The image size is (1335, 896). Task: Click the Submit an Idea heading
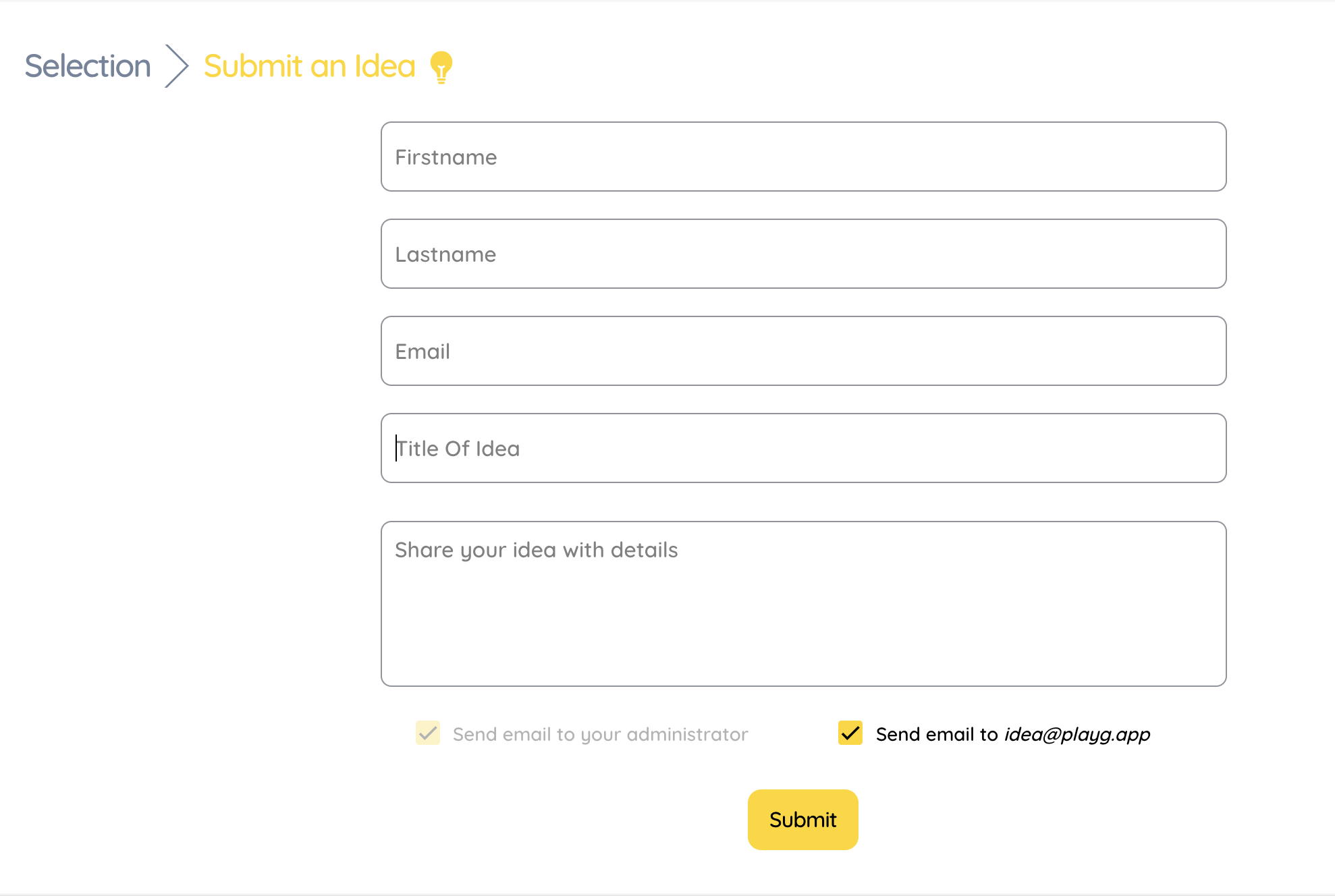click(309, 66)
